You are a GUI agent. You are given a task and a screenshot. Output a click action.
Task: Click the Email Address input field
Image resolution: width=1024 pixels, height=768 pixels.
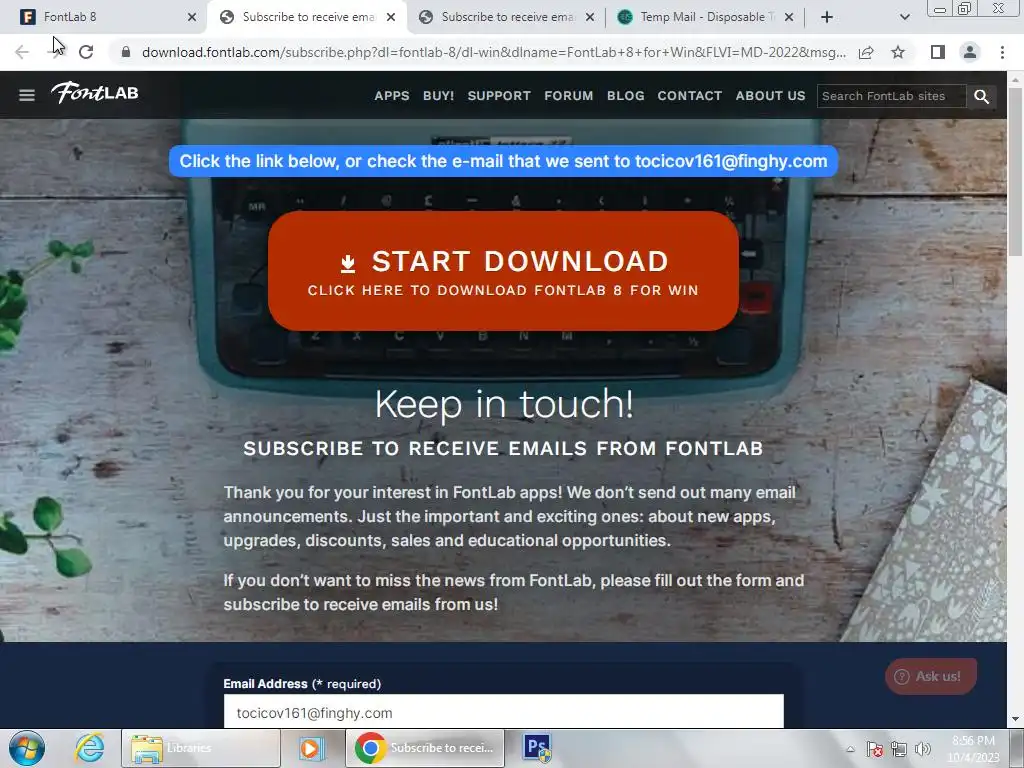(504, 712)
